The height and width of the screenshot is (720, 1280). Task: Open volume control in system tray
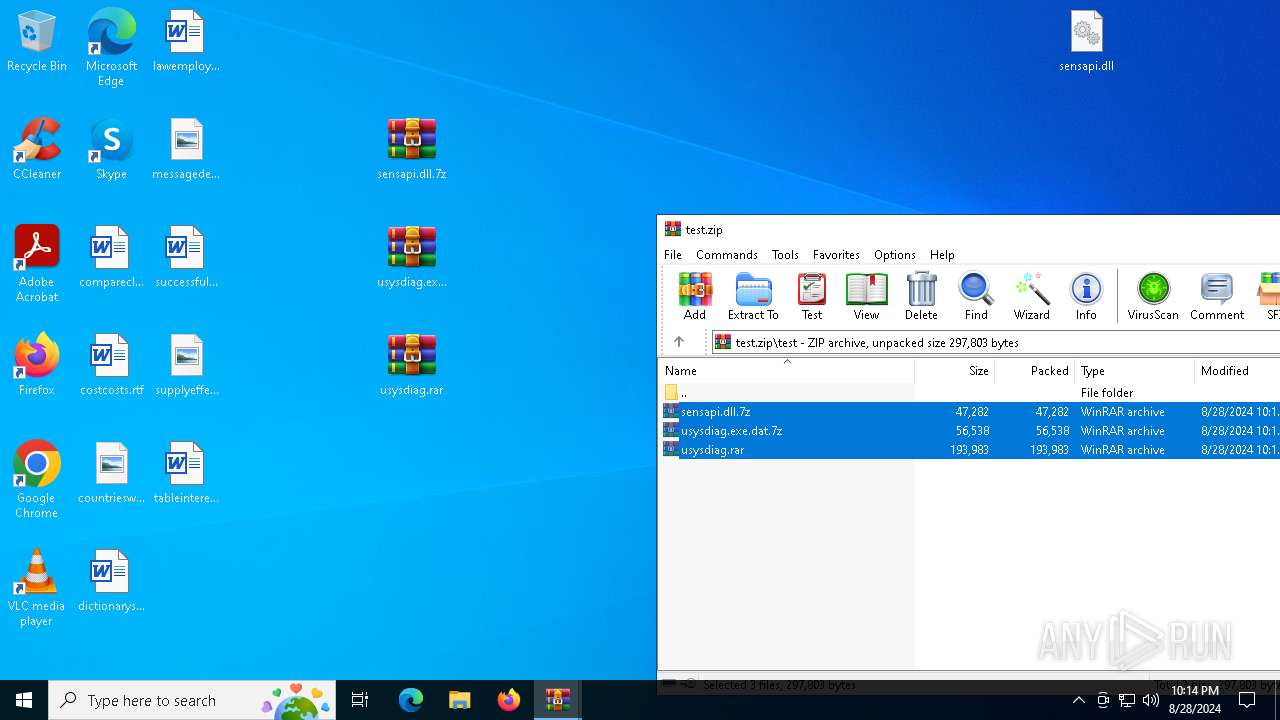[x=1151, y=700]
